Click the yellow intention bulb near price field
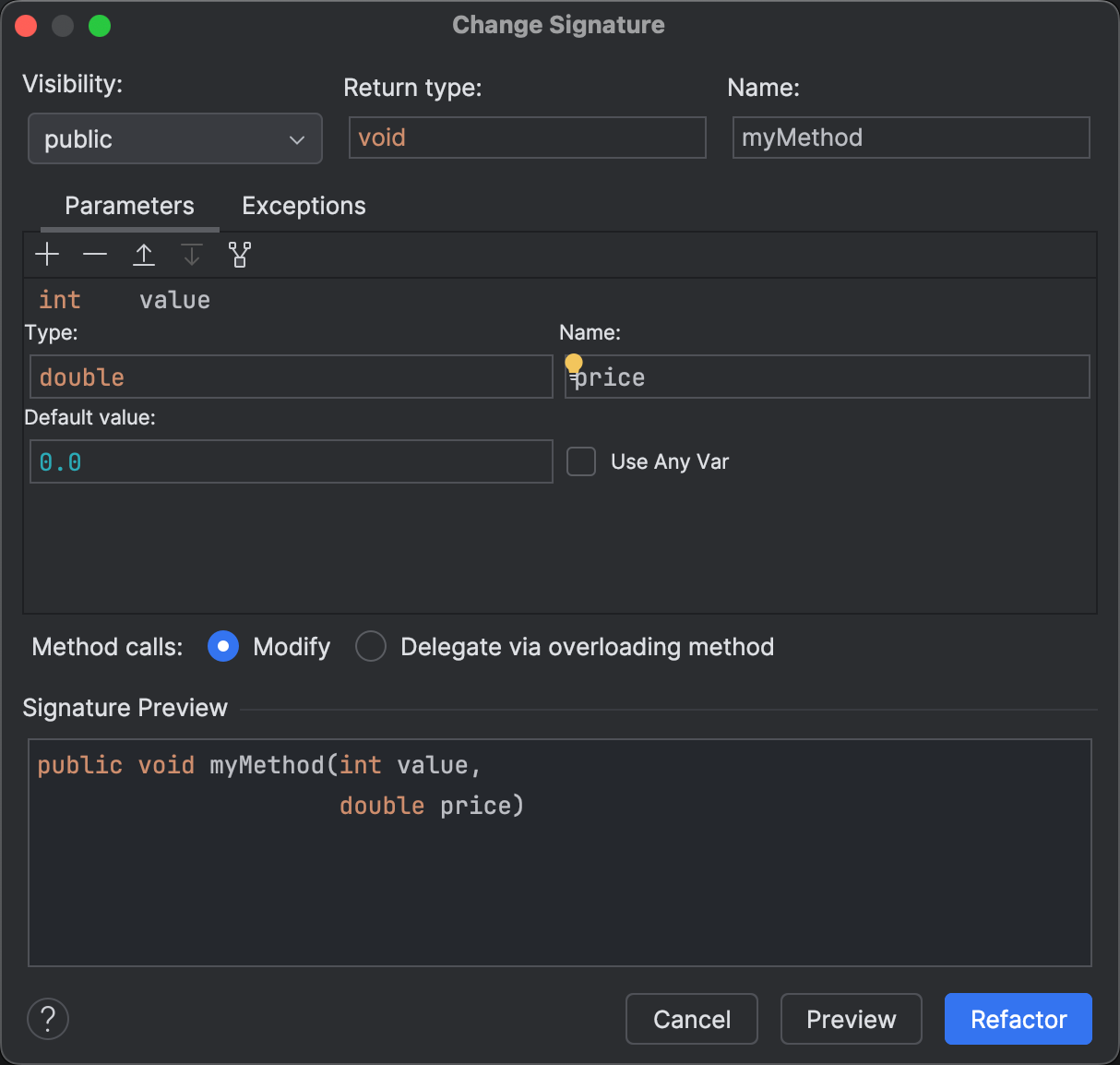This screenshot has width=1120, height=1065. point(573,363)
